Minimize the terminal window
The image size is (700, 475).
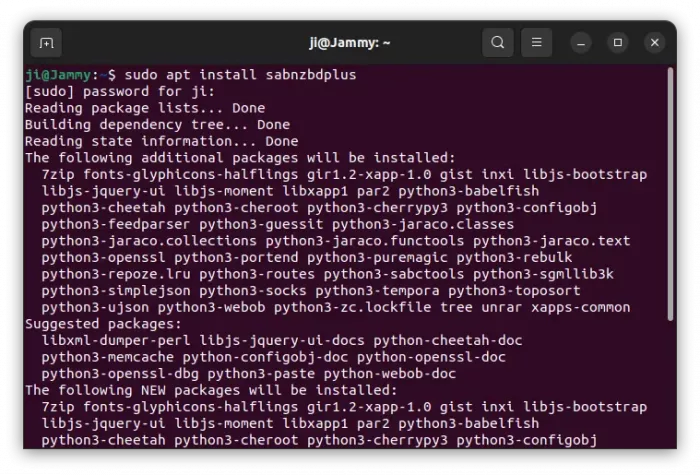pos(581,43)
